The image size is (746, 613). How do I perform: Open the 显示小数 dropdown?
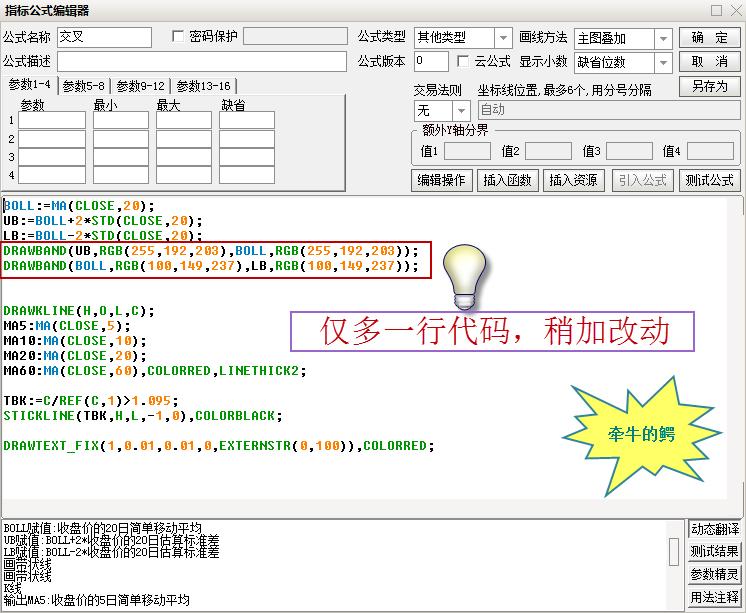(663, 63)
